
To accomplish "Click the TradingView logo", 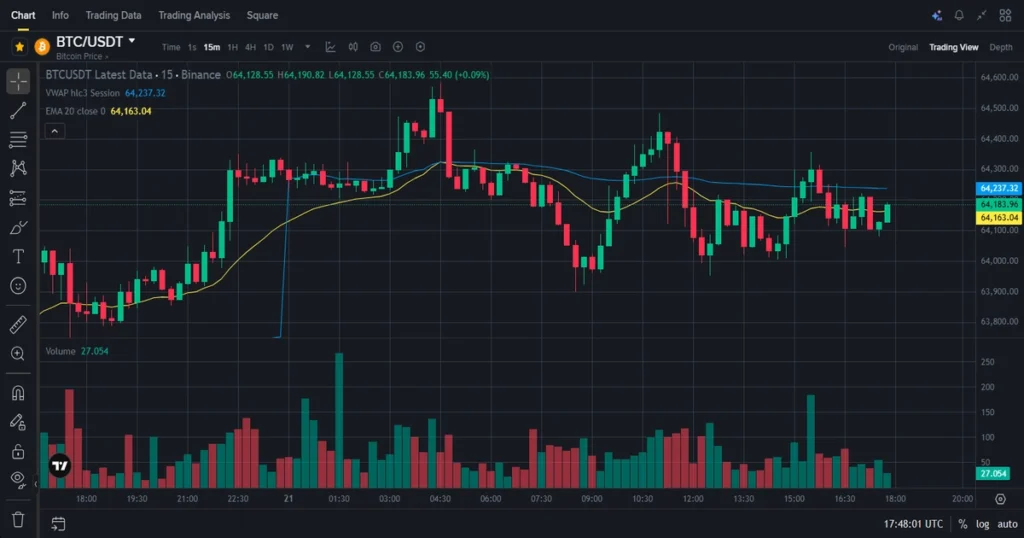I will pos(60,466).
